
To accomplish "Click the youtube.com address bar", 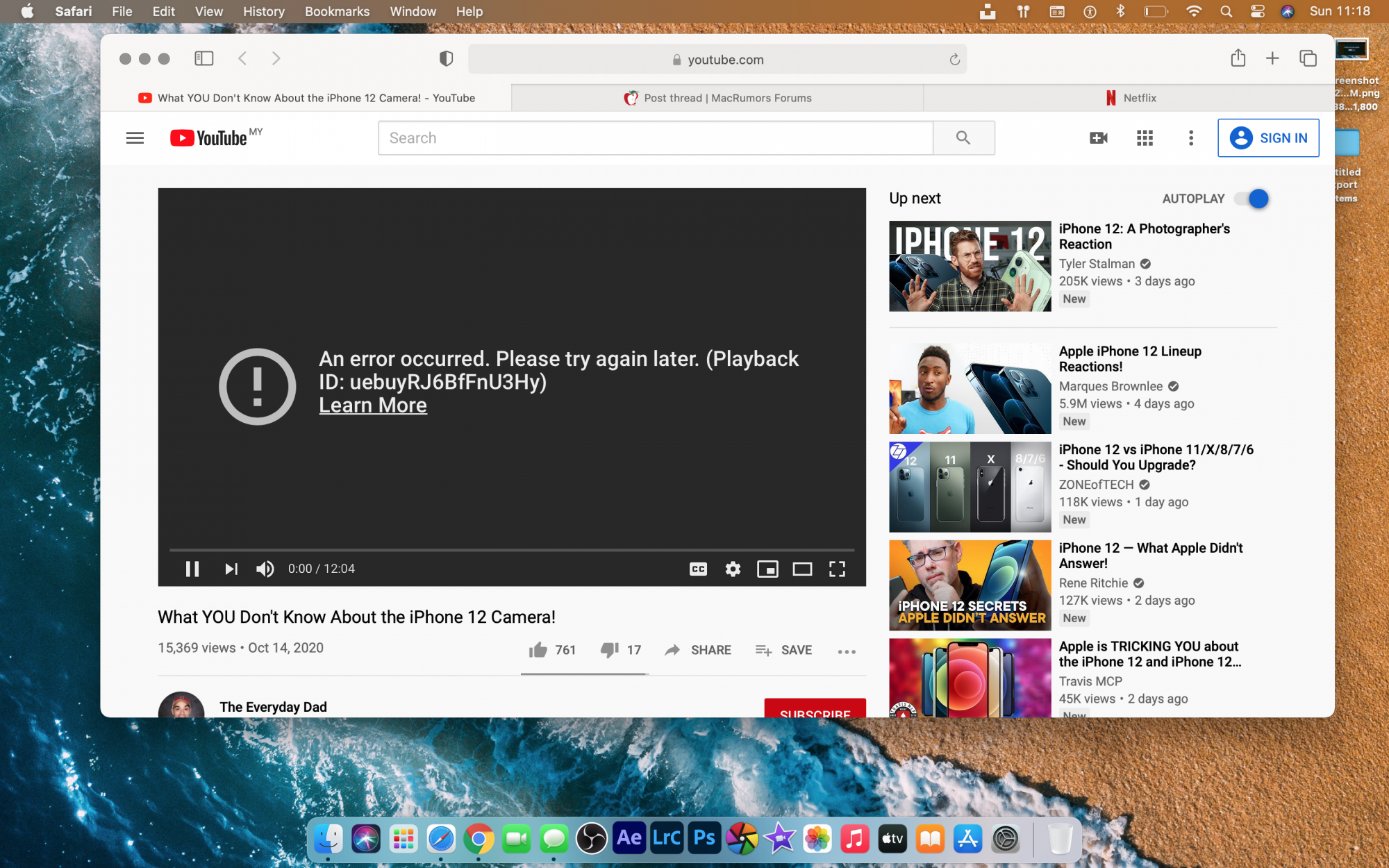I will point(717,60).
